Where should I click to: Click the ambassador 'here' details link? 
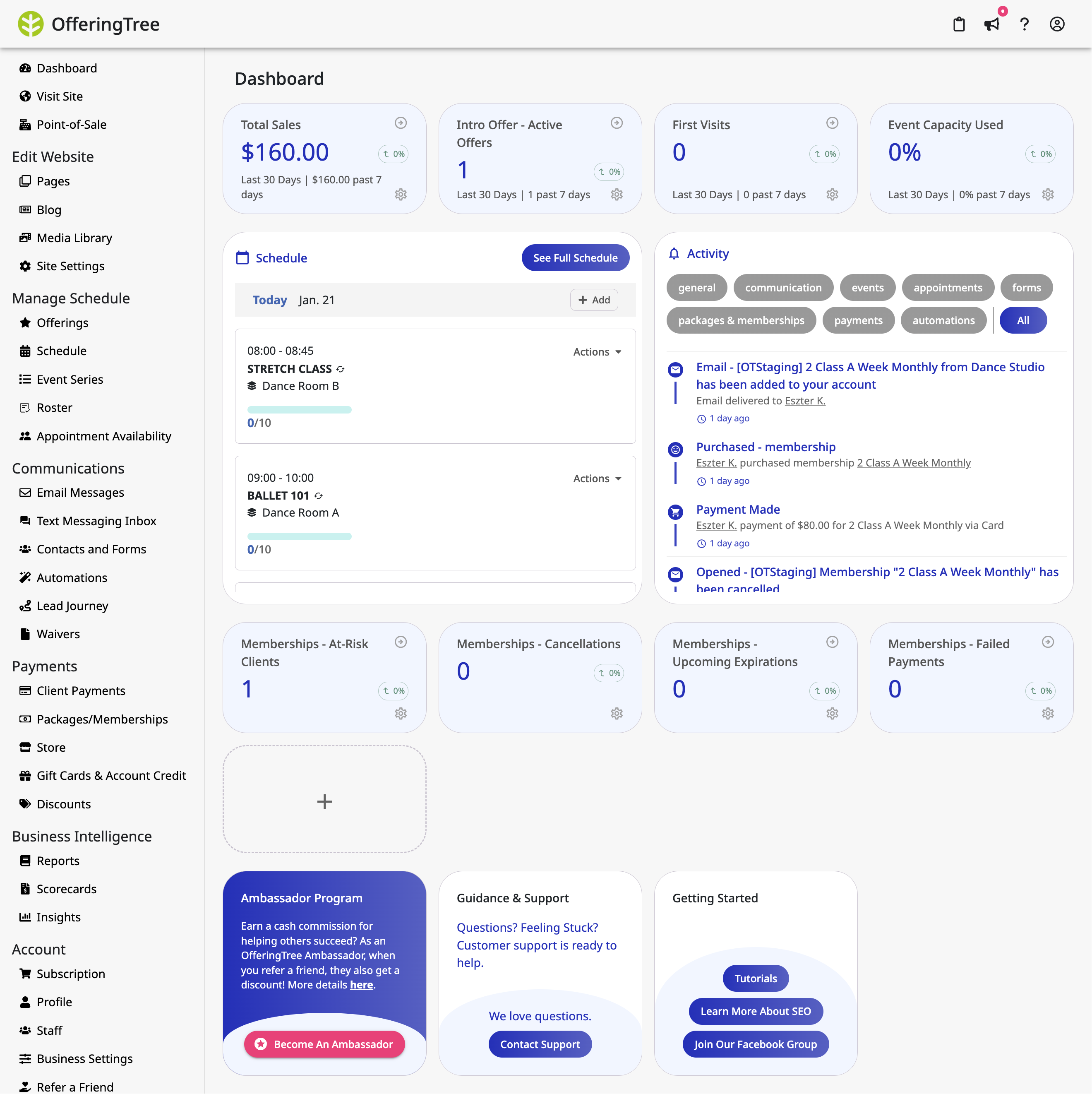point(361,985)
